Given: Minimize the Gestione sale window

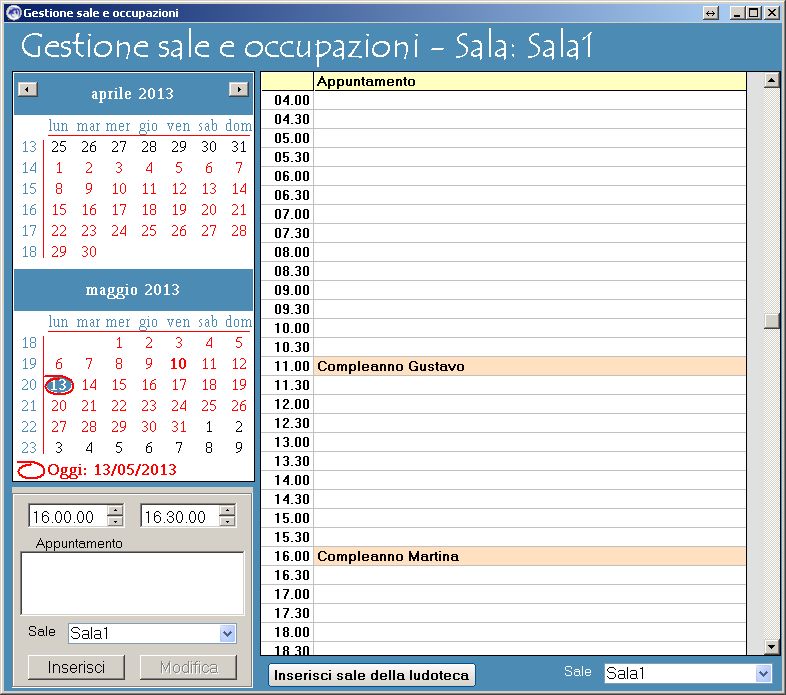Looking at the screenshot, I should click(736, 13).
